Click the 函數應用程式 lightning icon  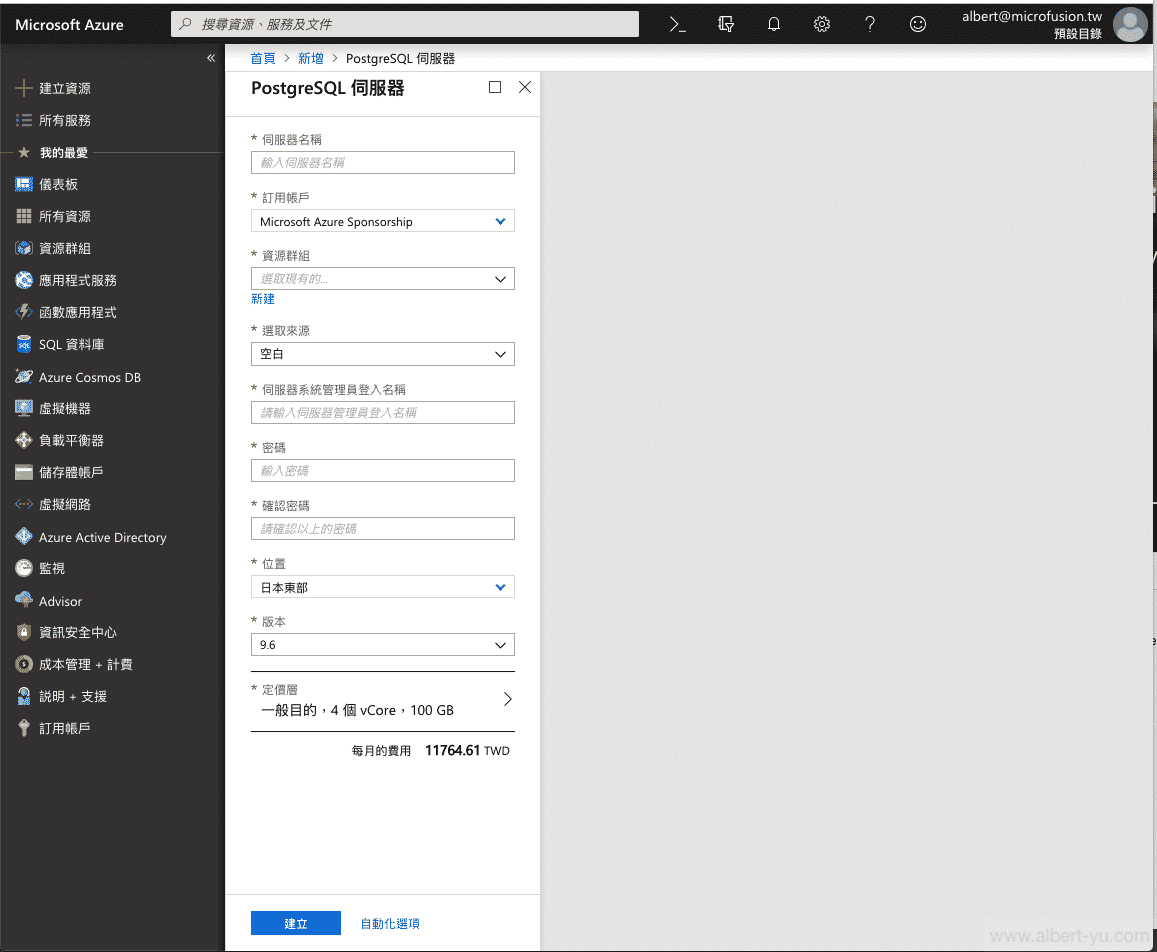tap(24, 312)
